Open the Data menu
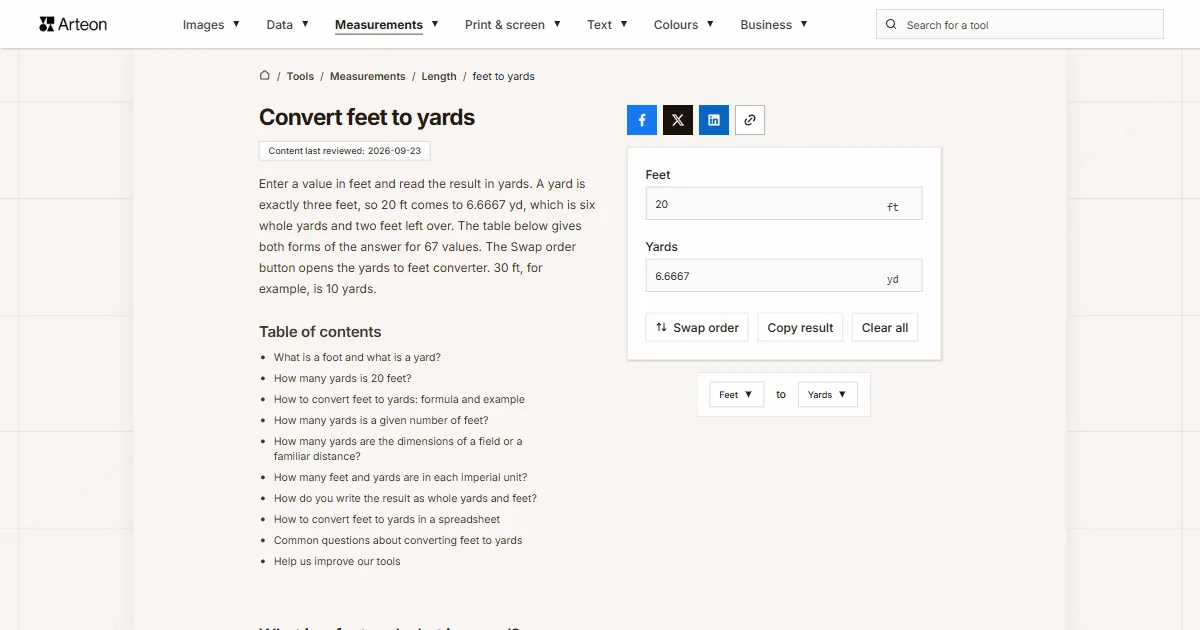 click(x=287, y=24)
